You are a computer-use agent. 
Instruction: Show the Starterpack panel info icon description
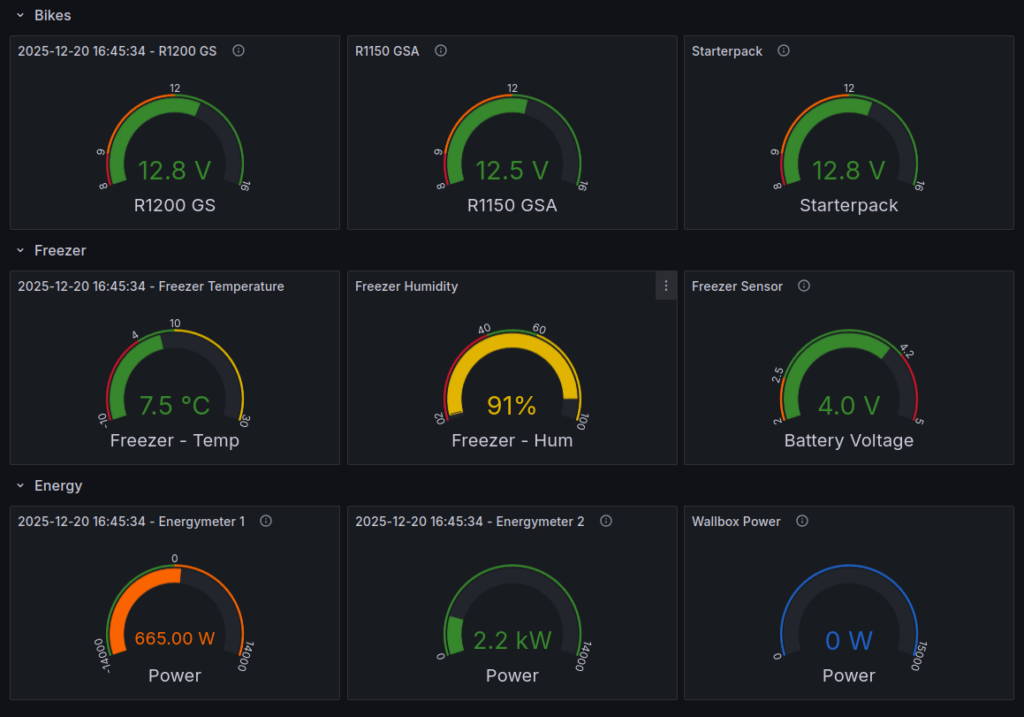point(783,51)
